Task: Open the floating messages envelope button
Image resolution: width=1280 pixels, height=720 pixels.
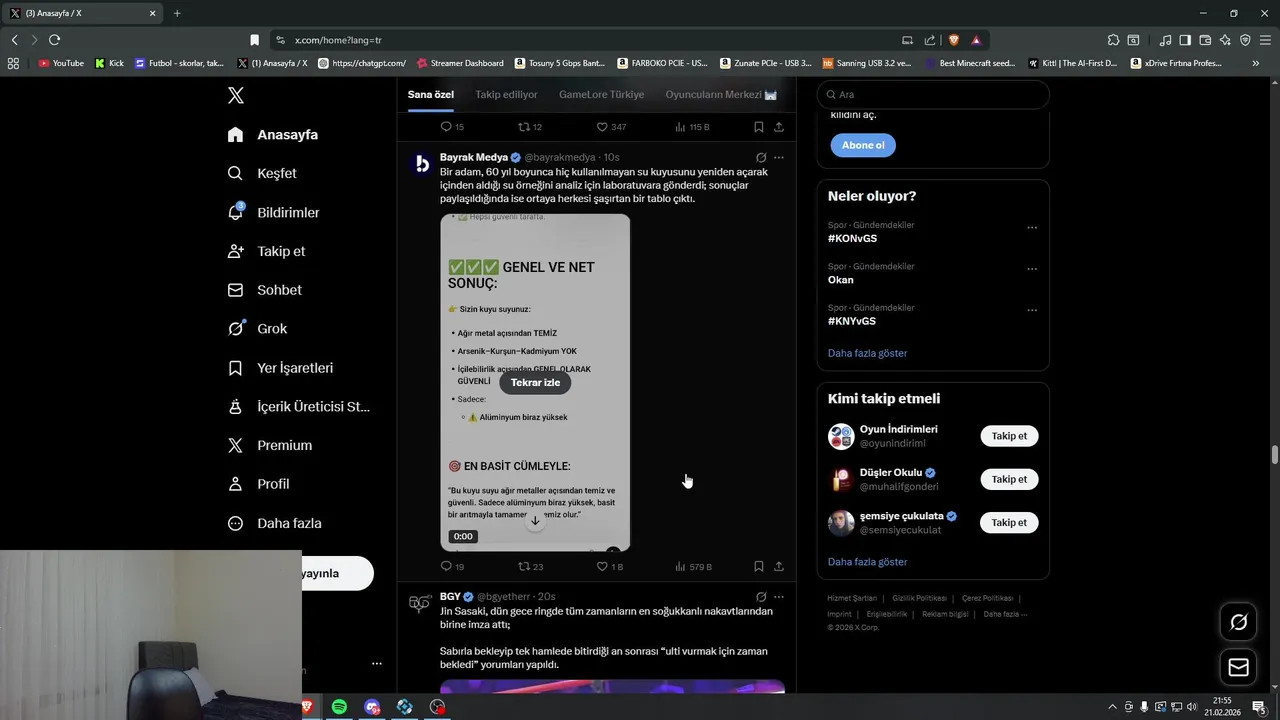Action: (x=1238, y=667)
